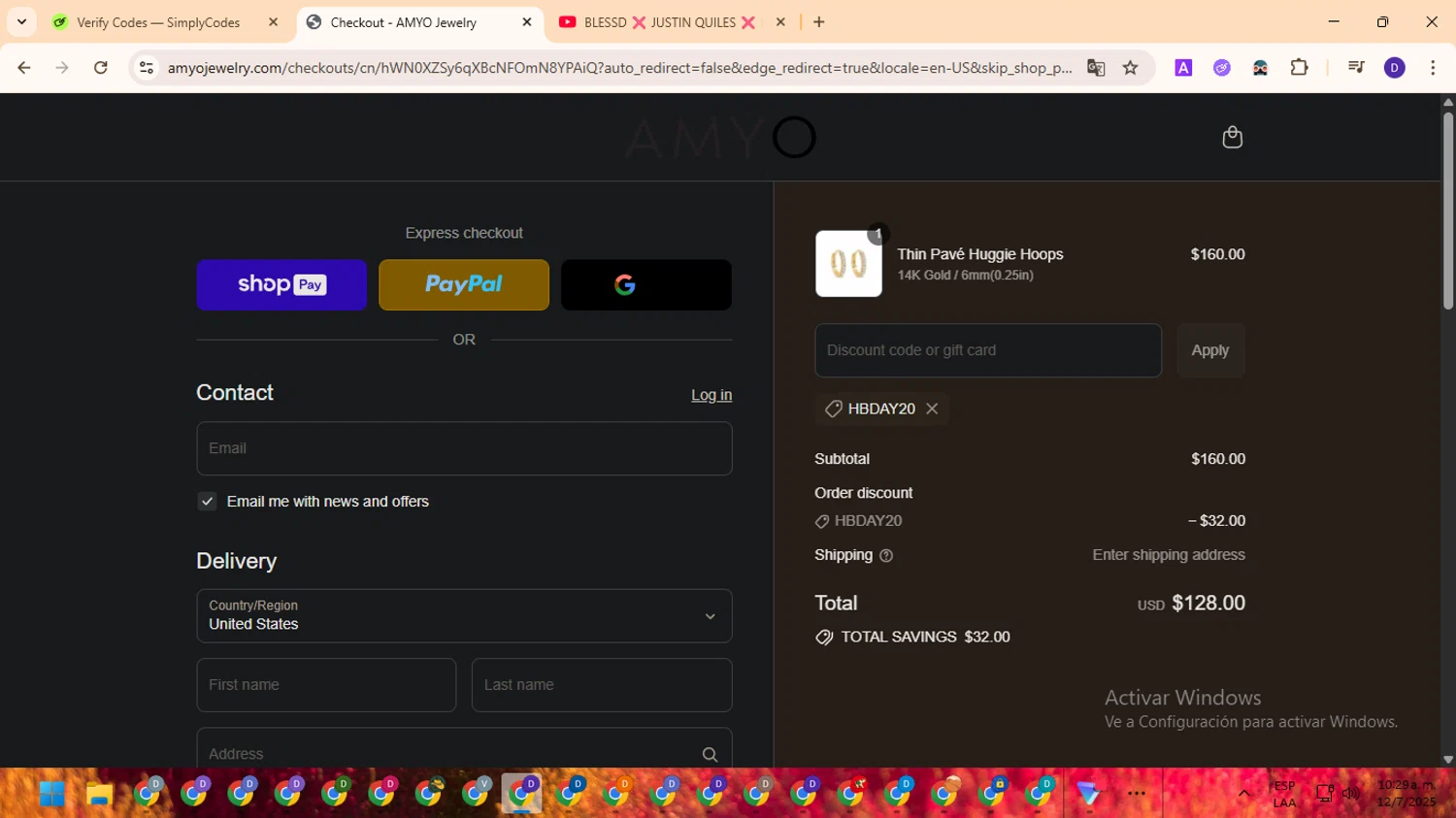View site information icon in address bar
The width and height of the screenshot is (1456, 818).
click(147, 68)
